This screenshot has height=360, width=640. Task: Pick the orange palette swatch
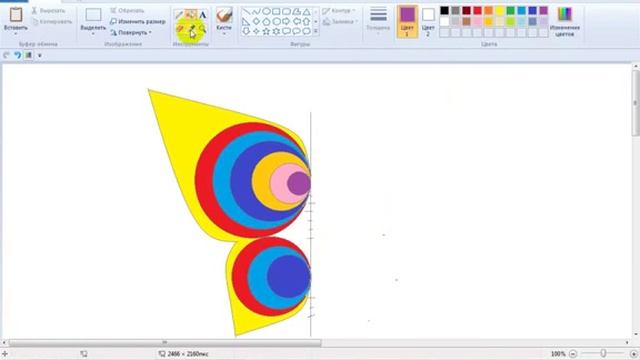[489, 11]
